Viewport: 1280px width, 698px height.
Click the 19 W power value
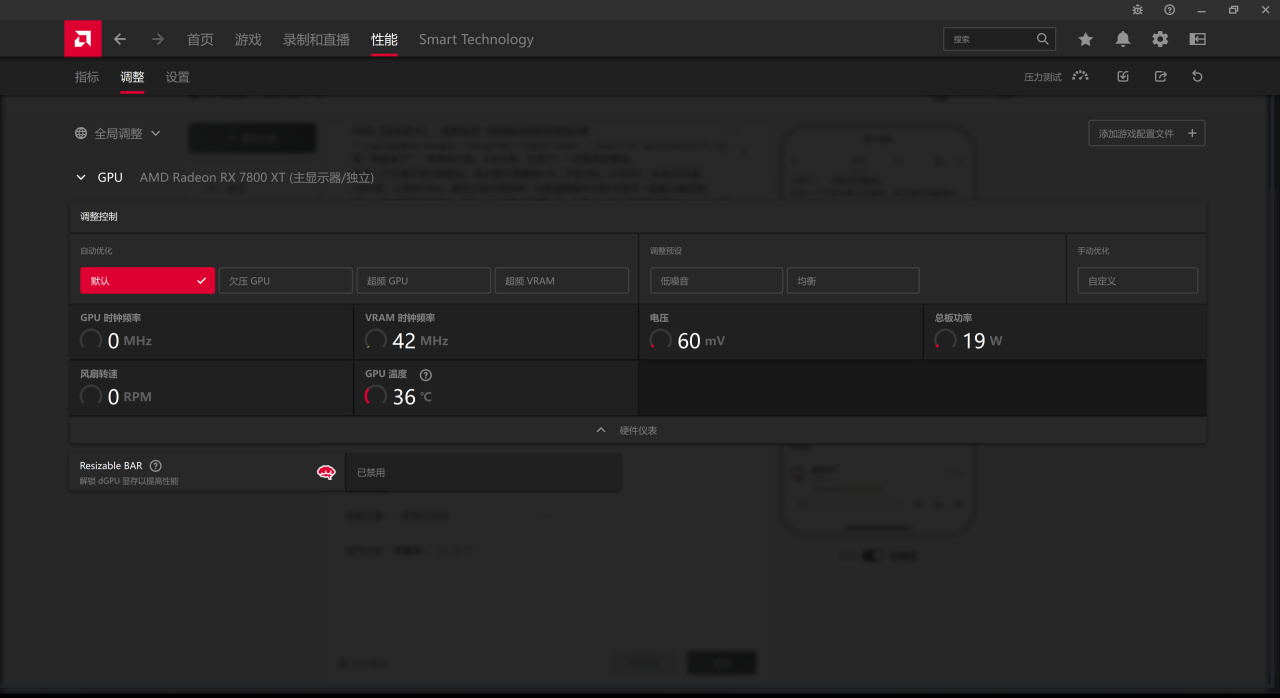(982, 341)
